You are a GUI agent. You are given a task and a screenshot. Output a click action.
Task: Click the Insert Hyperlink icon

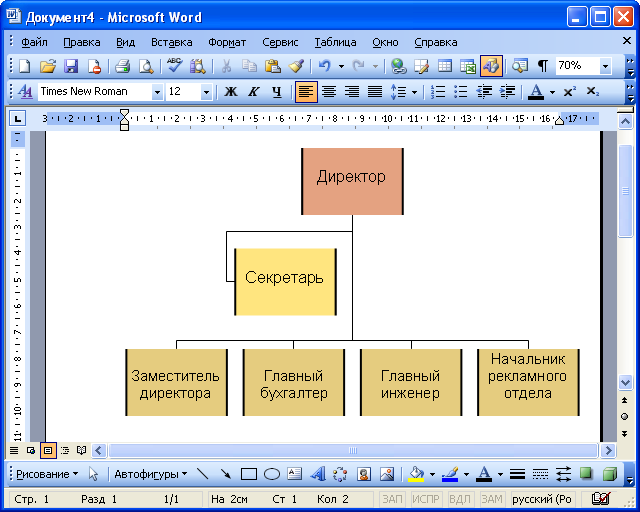[x=399, y=66]
